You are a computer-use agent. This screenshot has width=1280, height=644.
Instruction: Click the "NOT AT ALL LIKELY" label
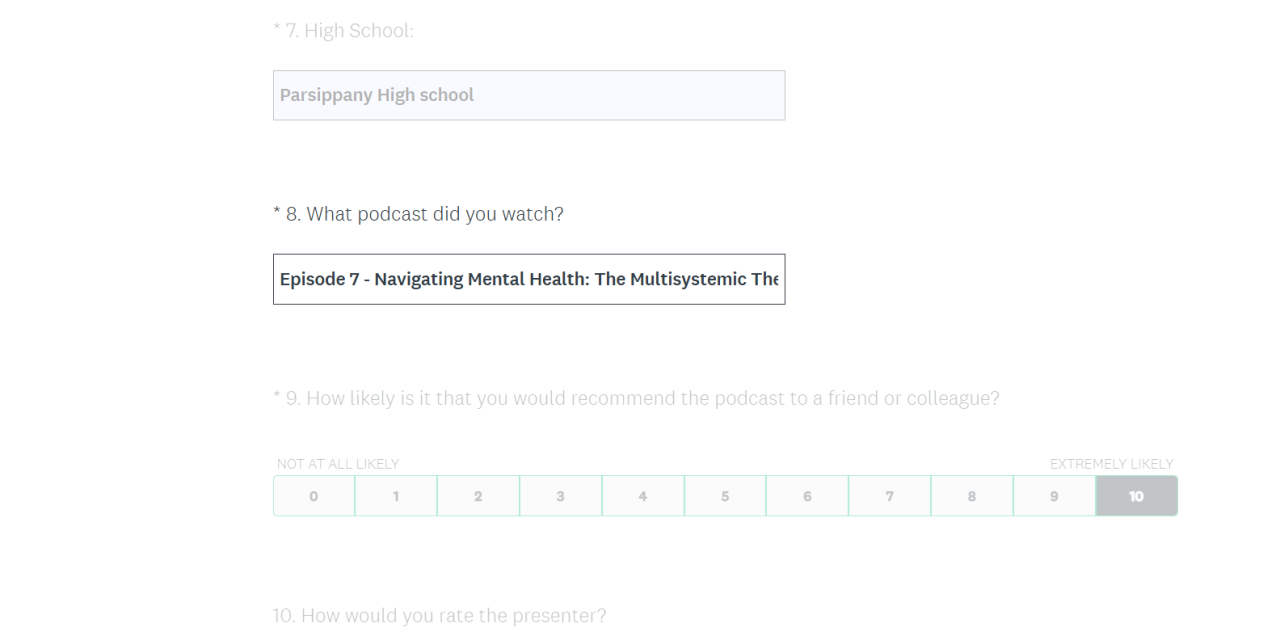coord(338,464)
